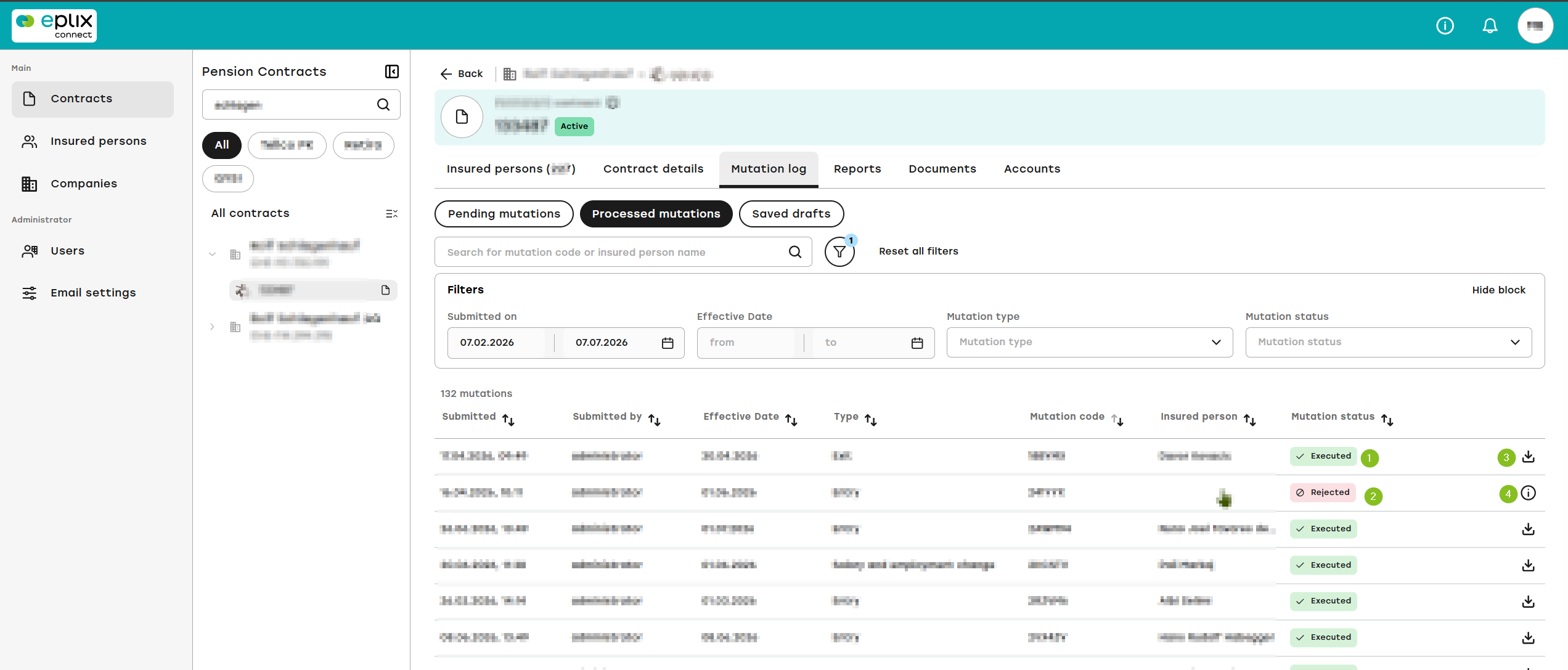Download the sixth row Executed mutation
The width and height of the screenshot is (1568, 670).
(1528, 638)
